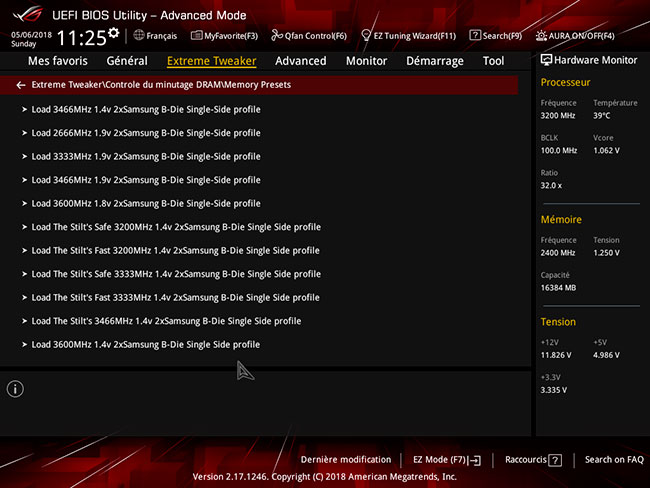
Task: Click the settings gear next to the clock
Action: 113,33
